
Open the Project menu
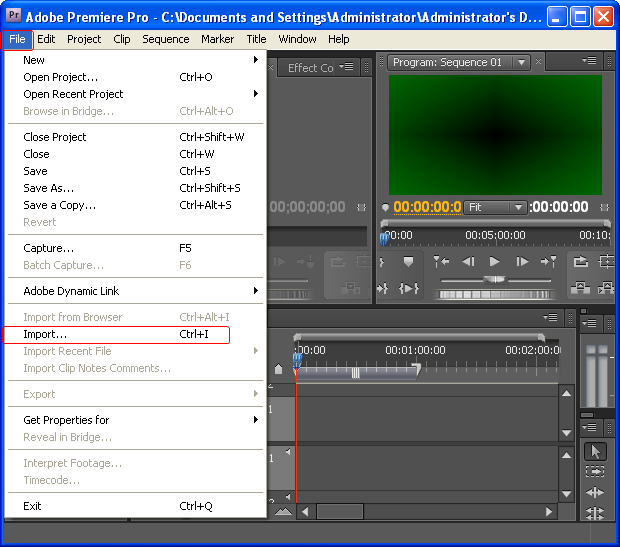(x=84, y=39)
